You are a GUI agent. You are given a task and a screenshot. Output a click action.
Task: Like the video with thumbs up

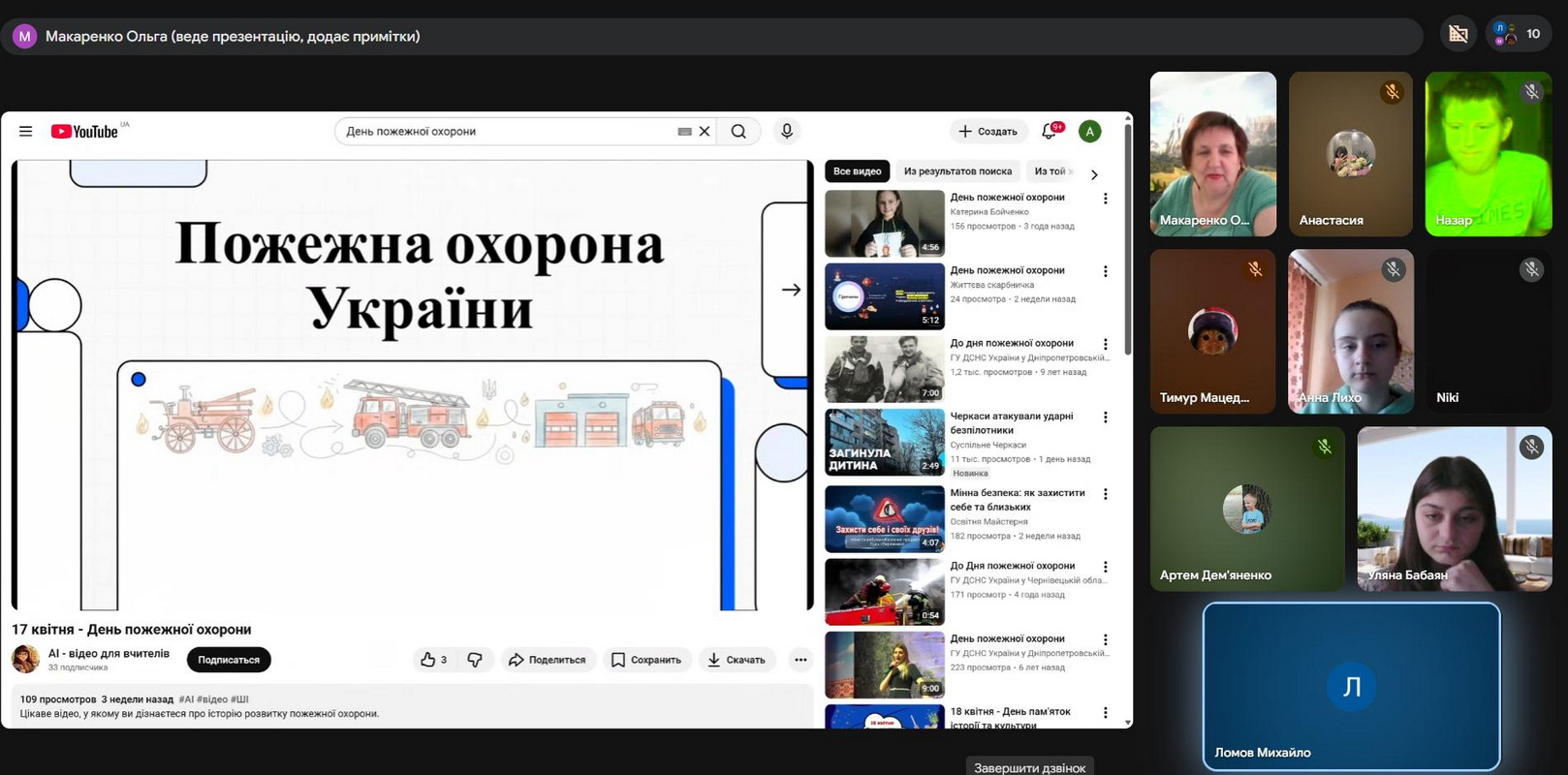[x=433, y=660]
